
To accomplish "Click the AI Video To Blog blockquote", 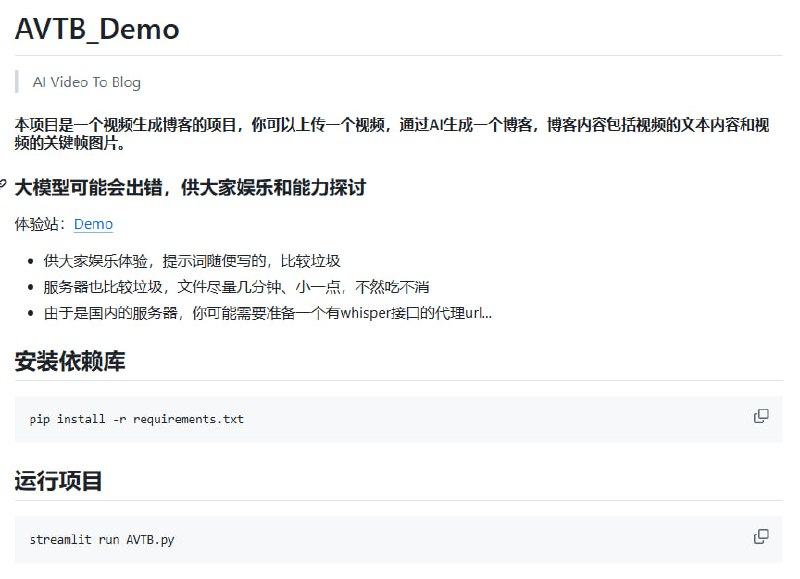I will [88, 81].
